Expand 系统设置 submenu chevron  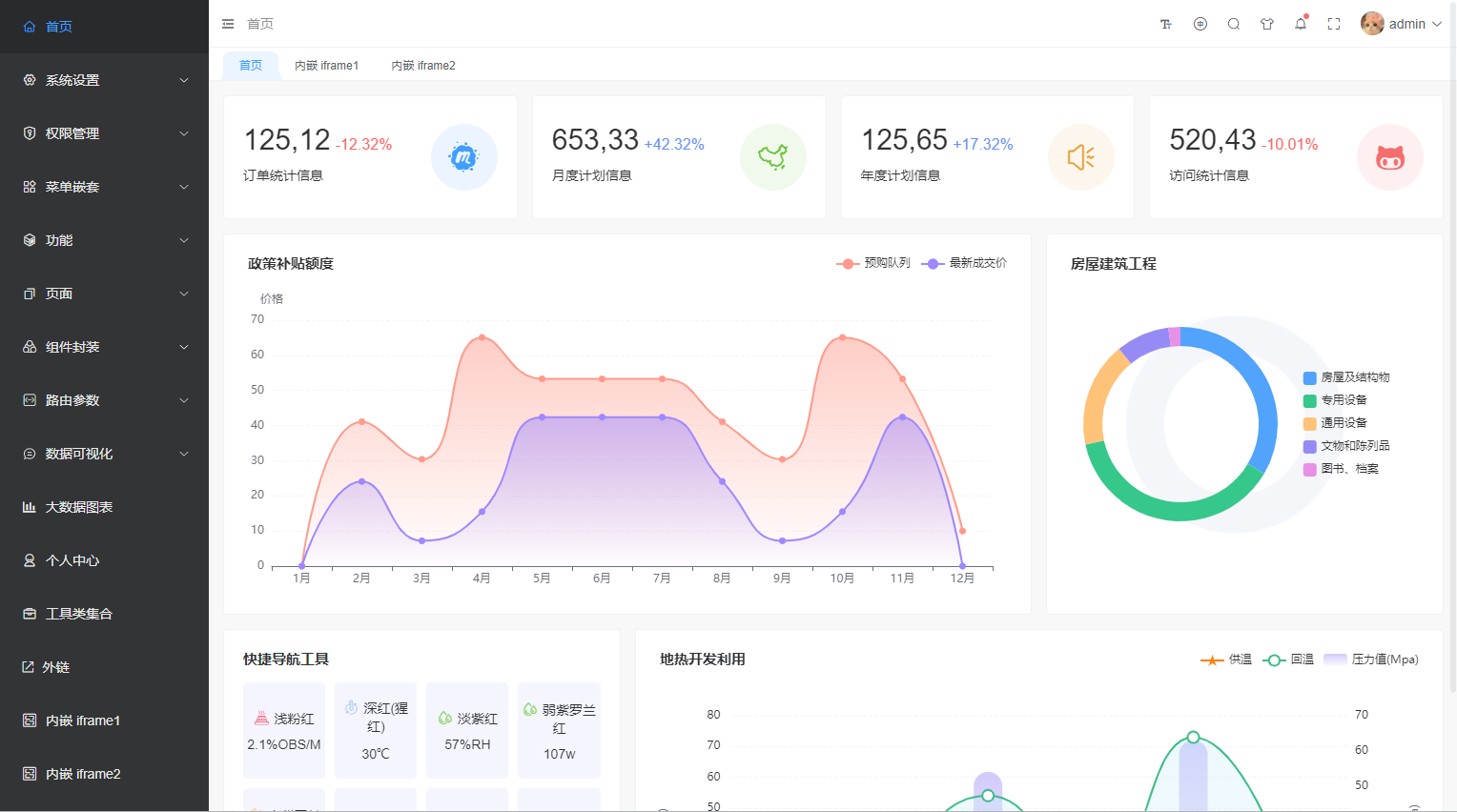(184, 80)
